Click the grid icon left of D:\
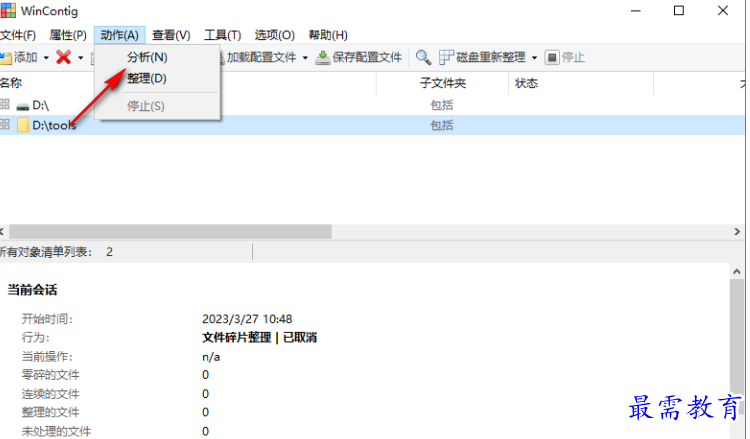The image size is (750, 439). click(x=4, y=104)
